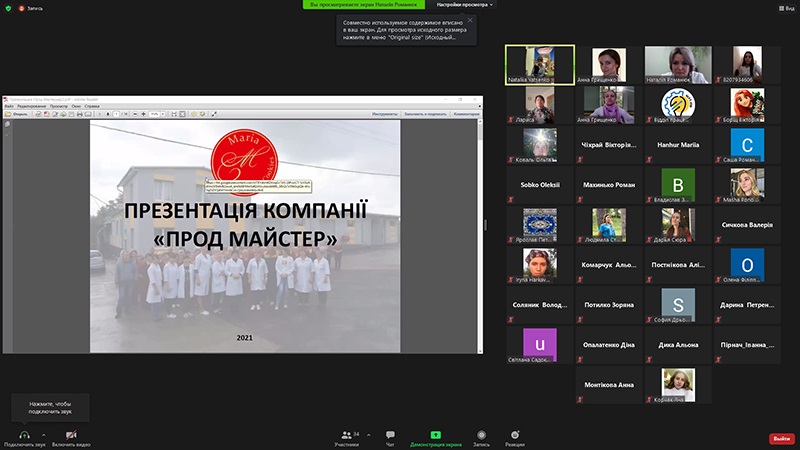Click the green encryption shield icon

click(x=8, y=5)
